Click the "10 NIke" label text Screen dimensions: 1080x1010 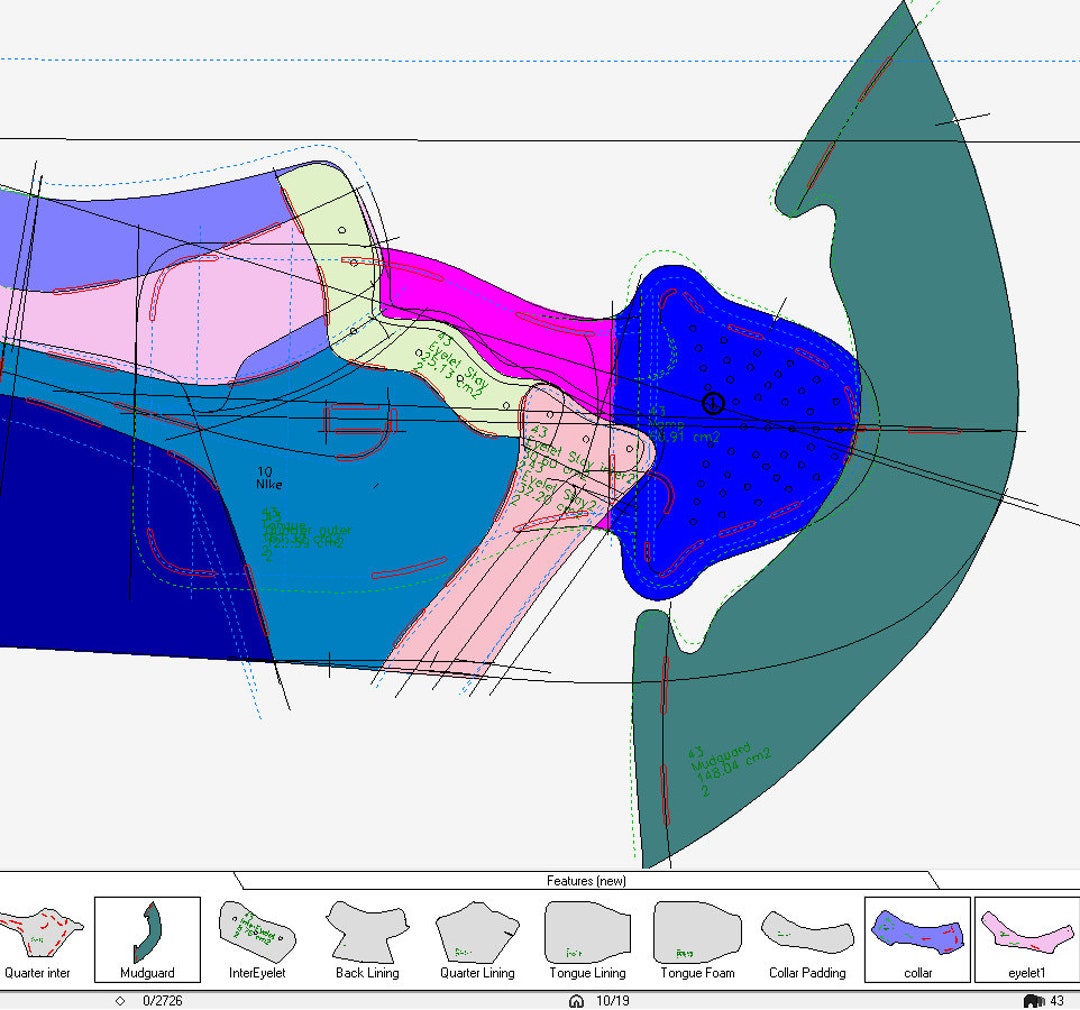coord(269,478)
